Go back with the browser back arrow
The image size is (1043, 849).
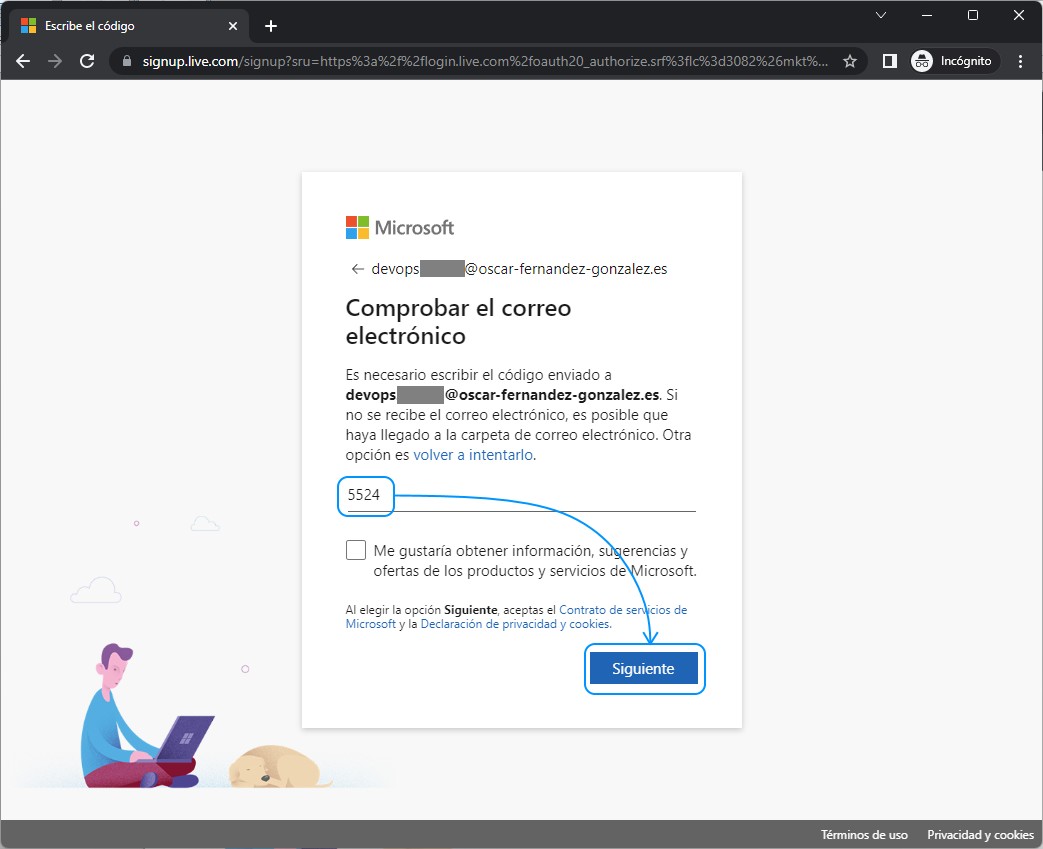click(x=23, y=61)
